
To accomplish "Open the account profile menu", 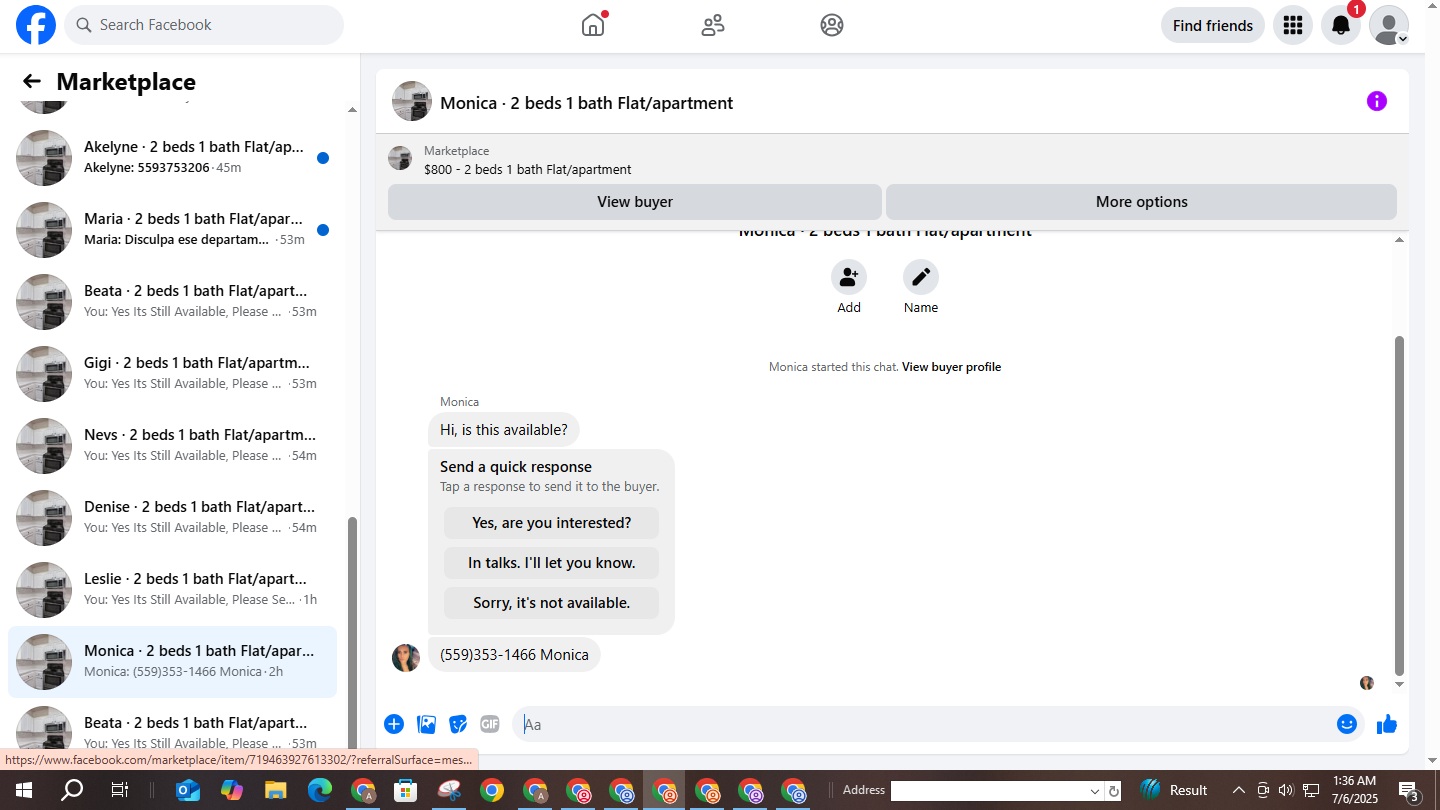I will [1389, 25].
